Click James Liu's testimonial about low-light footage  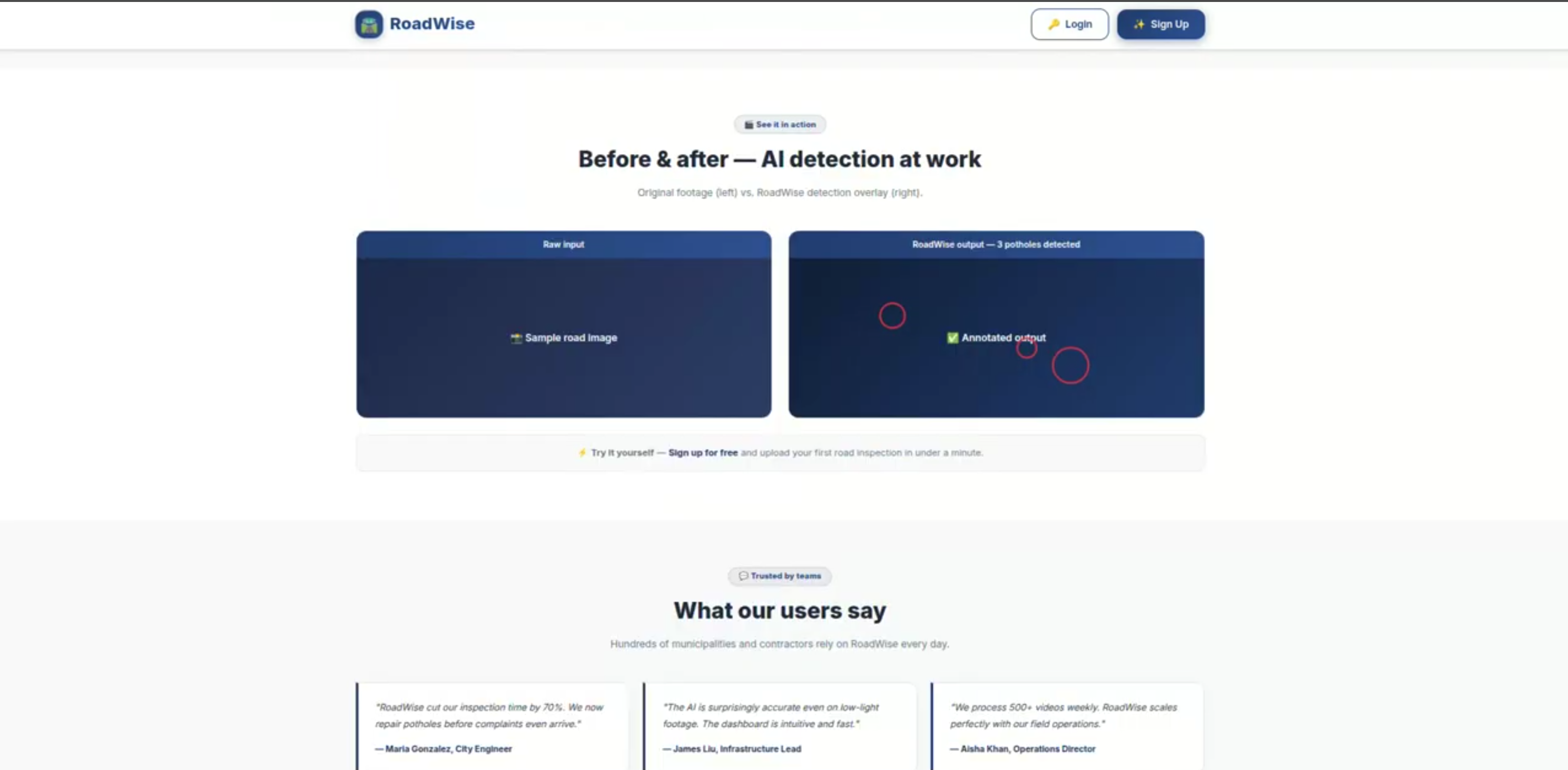[770, 715]
